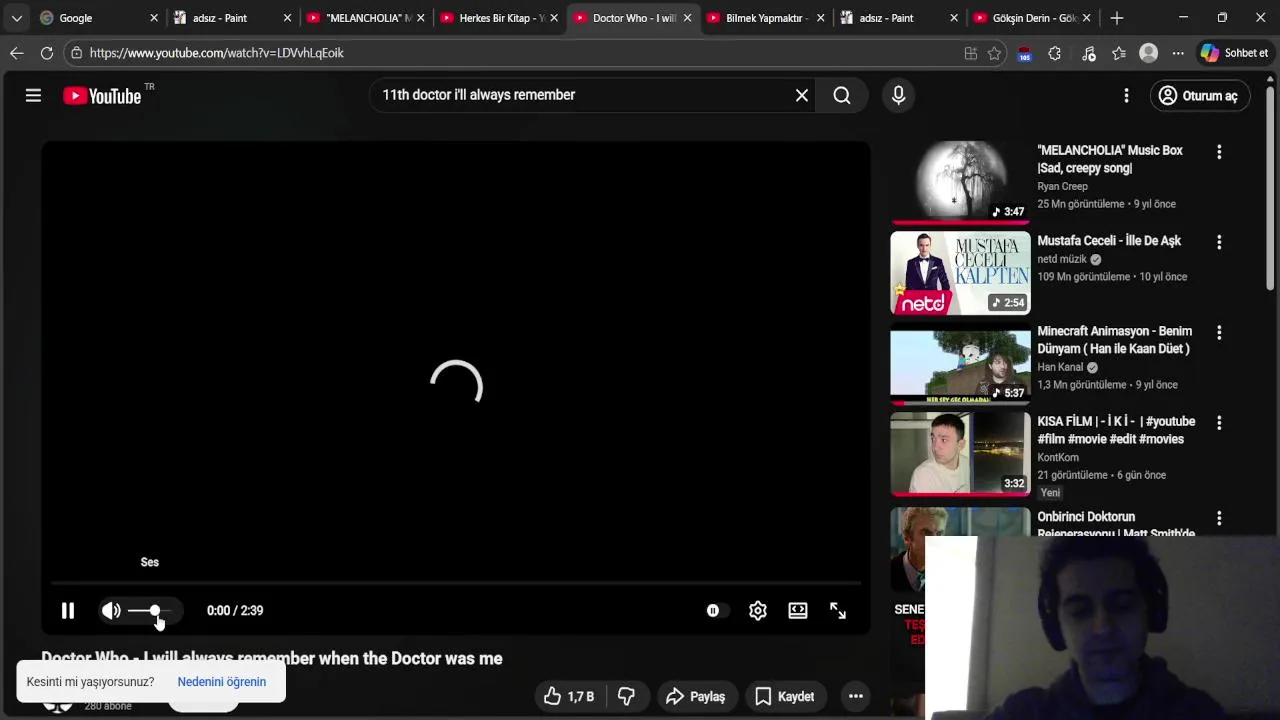Open browser three-dot menu

coord(1178,53)
